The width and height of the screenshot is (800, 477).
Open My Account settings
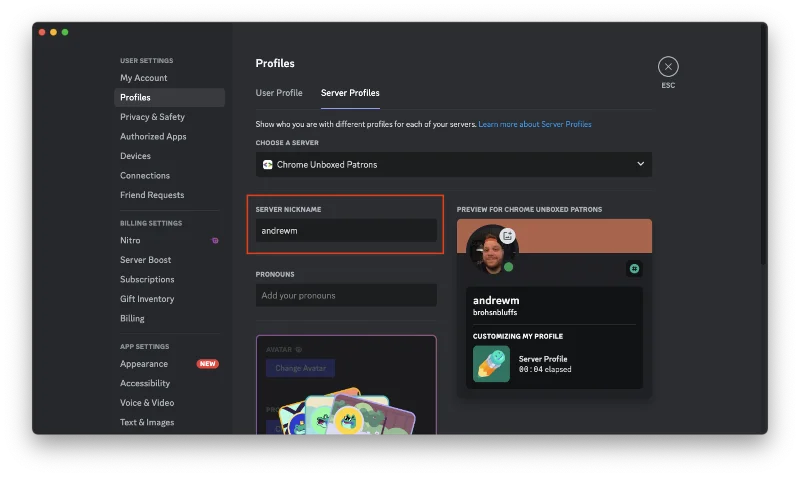click(169, 78)
